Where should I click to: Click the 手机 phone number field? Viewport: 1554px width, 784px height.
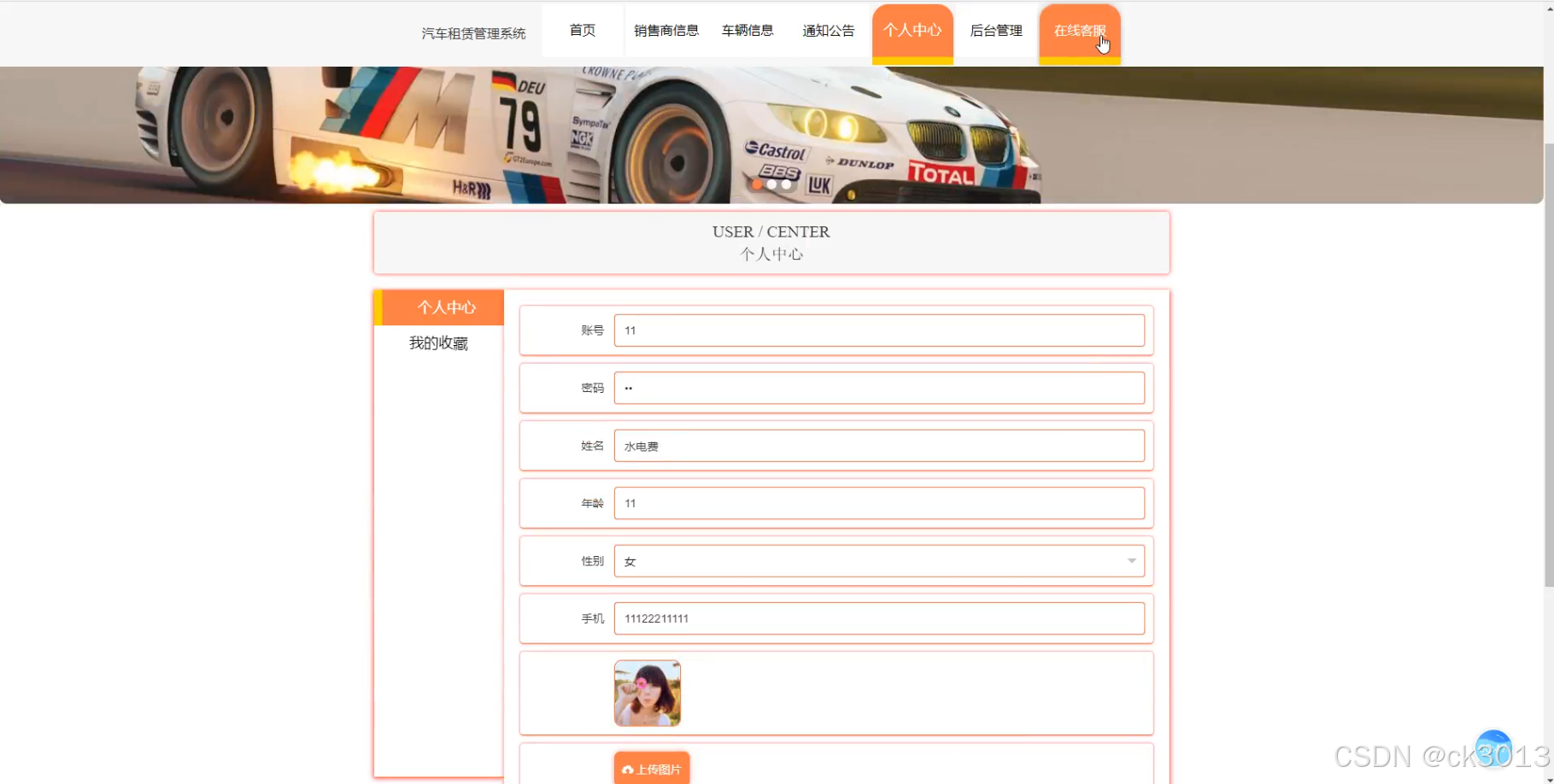coord(879,617)
